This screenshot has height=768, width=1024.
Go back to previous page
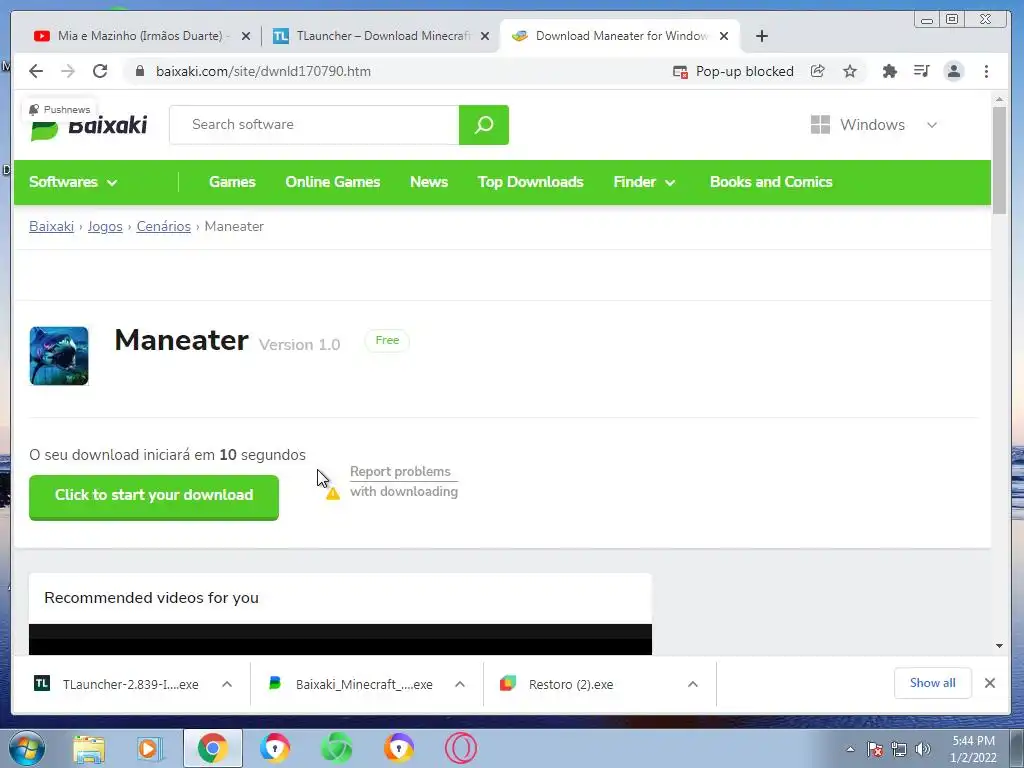(x=36, y=71)
